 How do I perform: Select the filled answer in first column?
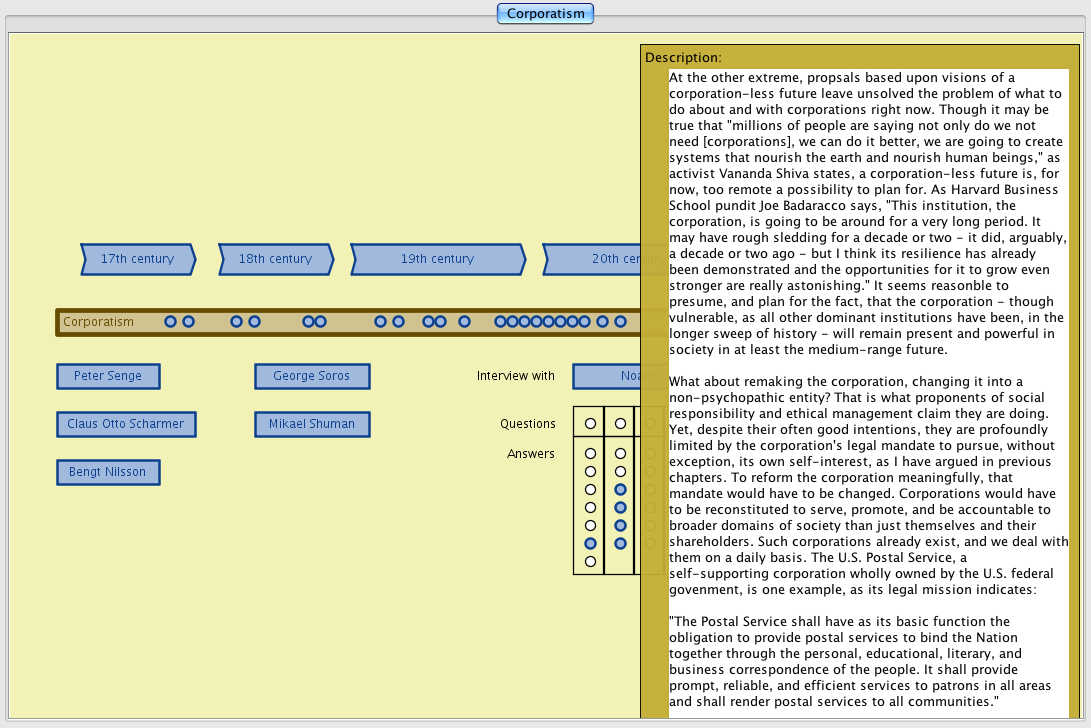(590, 543)
